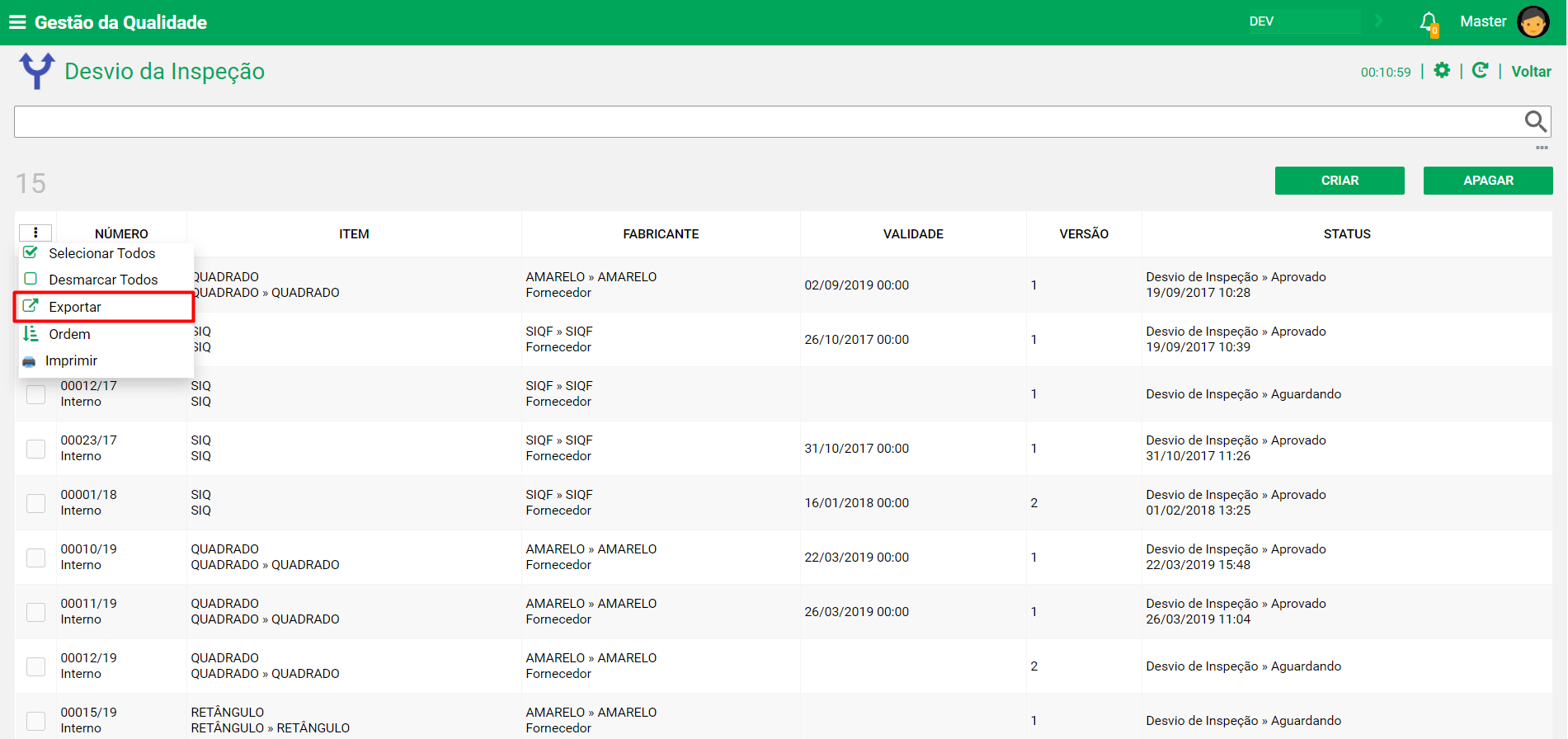Screen dimensions: 1568x739
Task: Sort by the STATUS column header
Action: (x=1347, y=234)
